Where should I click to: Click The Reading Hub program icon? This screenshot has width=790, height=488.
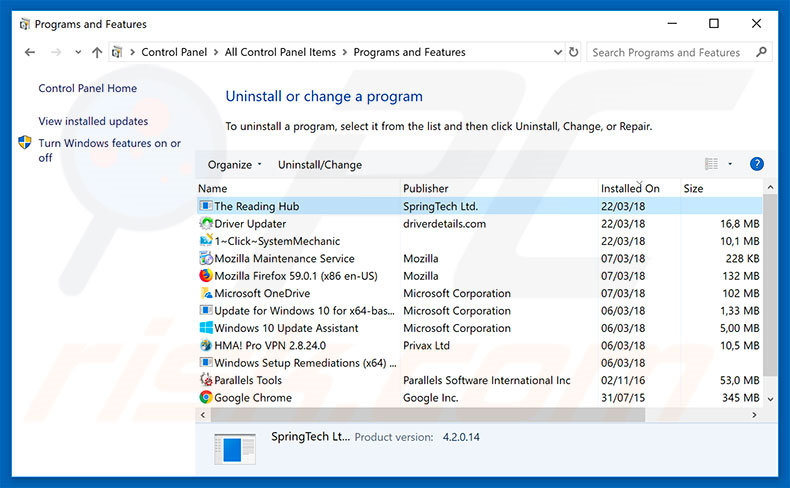pyautogui.click(x=206, y=206)
